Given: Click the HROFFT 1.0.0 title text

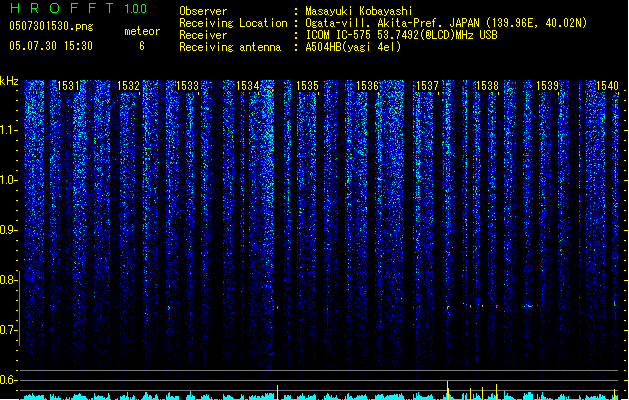Looking at the screenshot, I should [x=79, y=8].
